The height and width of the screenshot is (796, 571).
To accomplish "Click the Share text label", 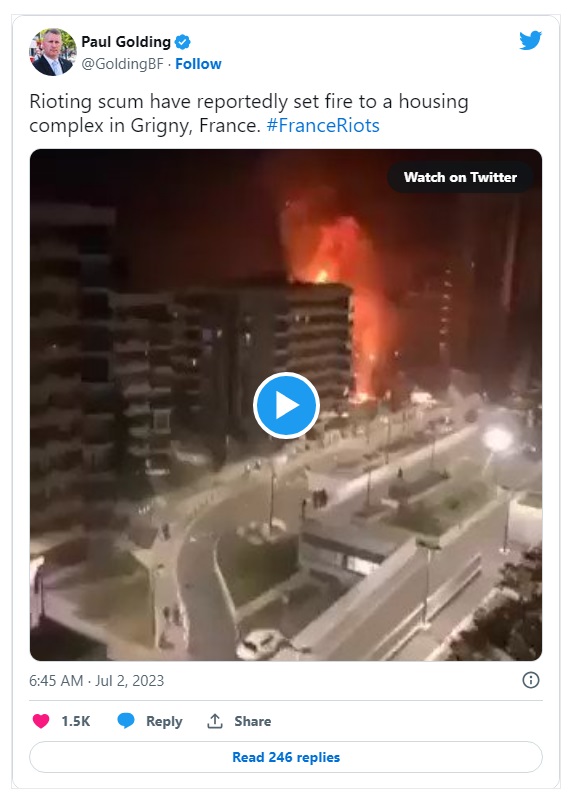I will [252, 721].
